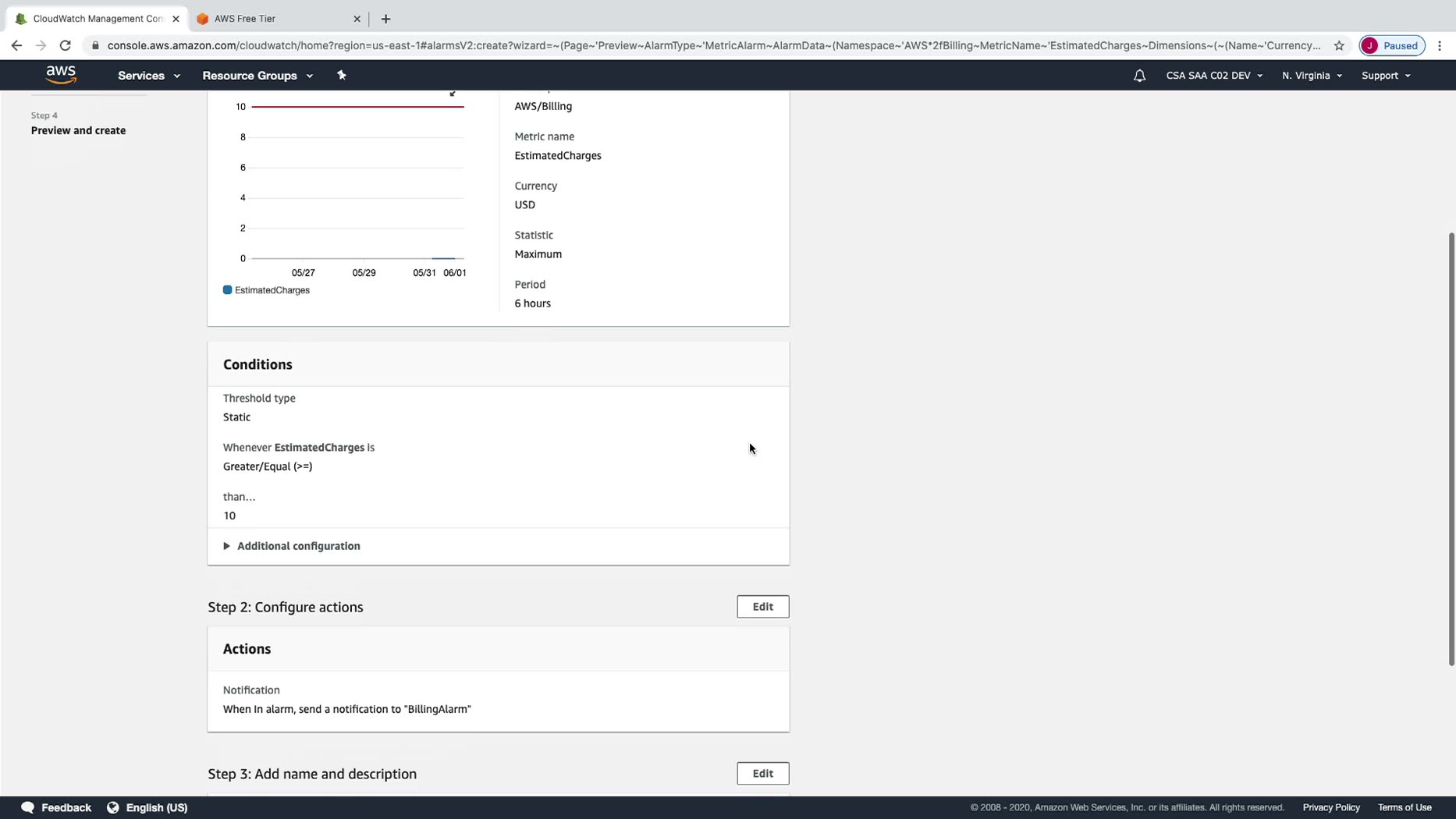Screen dimensions: 1456x819
Task: Close the CloudWatch Management Console tab
Action: (x=176, y=19)
